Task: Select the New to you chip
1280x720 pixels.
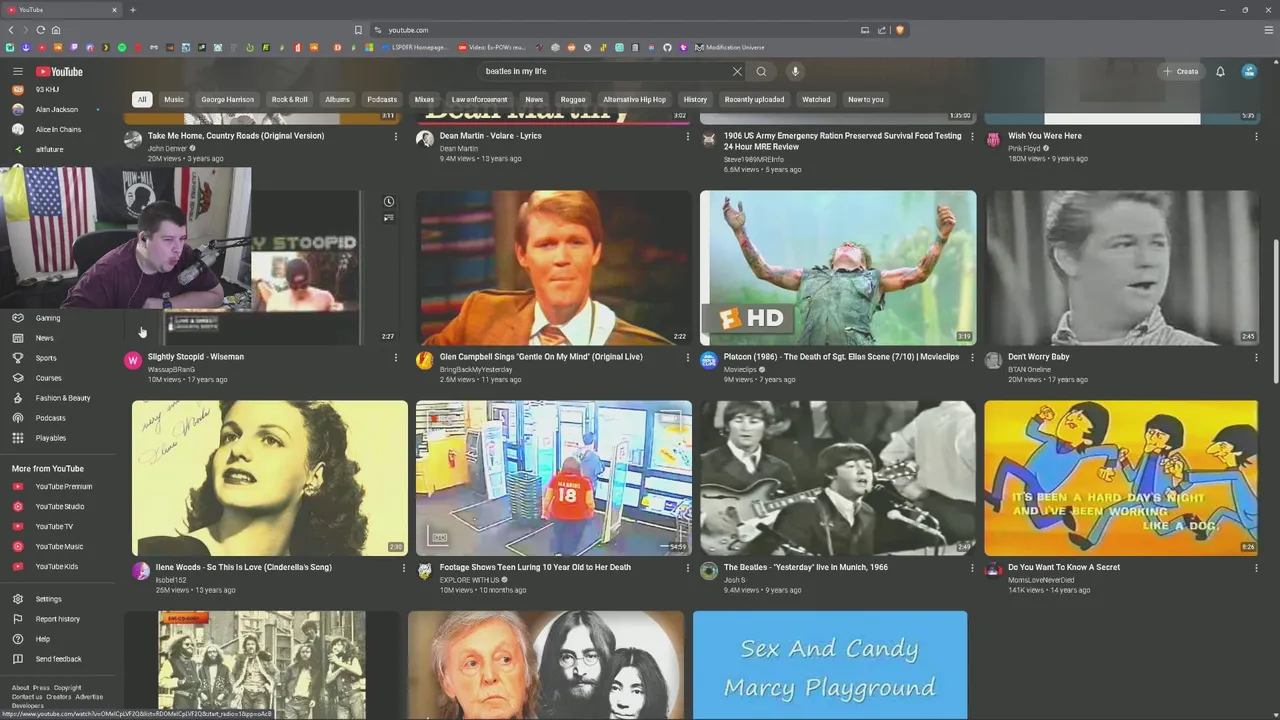Action: [x=866, y=99]
